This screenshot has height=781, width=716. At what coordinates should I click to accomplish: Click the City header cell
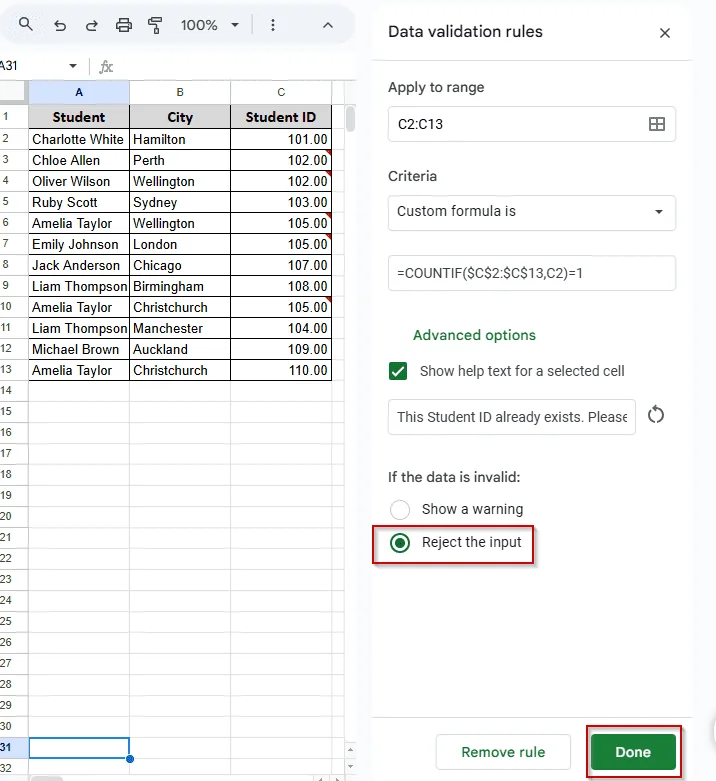(x=180, y=117)
